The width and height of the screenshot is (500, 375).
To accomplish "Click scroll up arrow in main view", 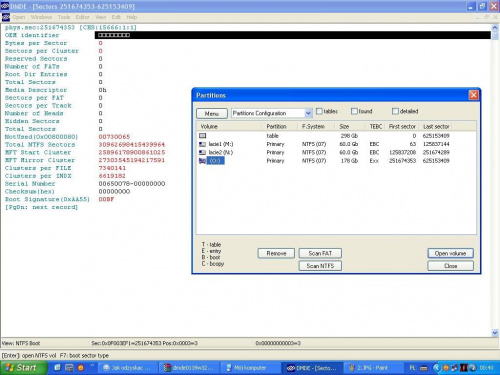I will click(495, 28).
